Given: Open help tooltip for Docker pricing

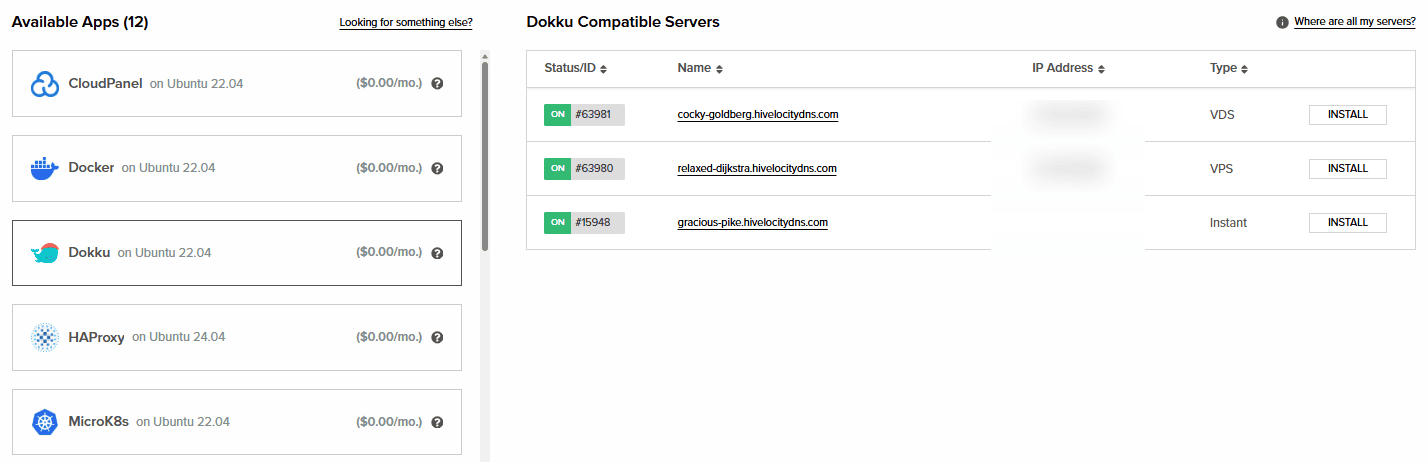Looking at the screenshot, I should click(437, 168).
